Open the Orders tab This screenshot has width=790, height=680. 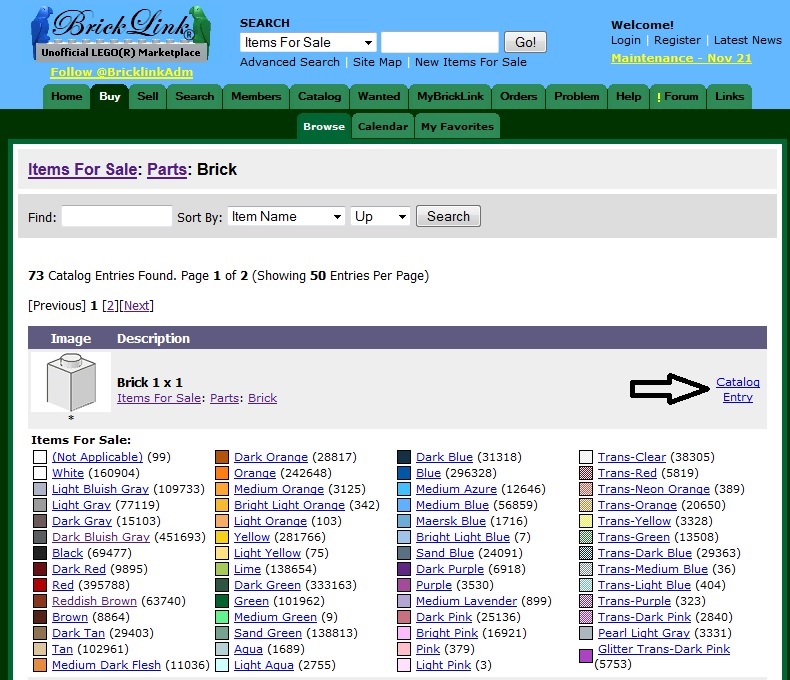click(518, 96)
